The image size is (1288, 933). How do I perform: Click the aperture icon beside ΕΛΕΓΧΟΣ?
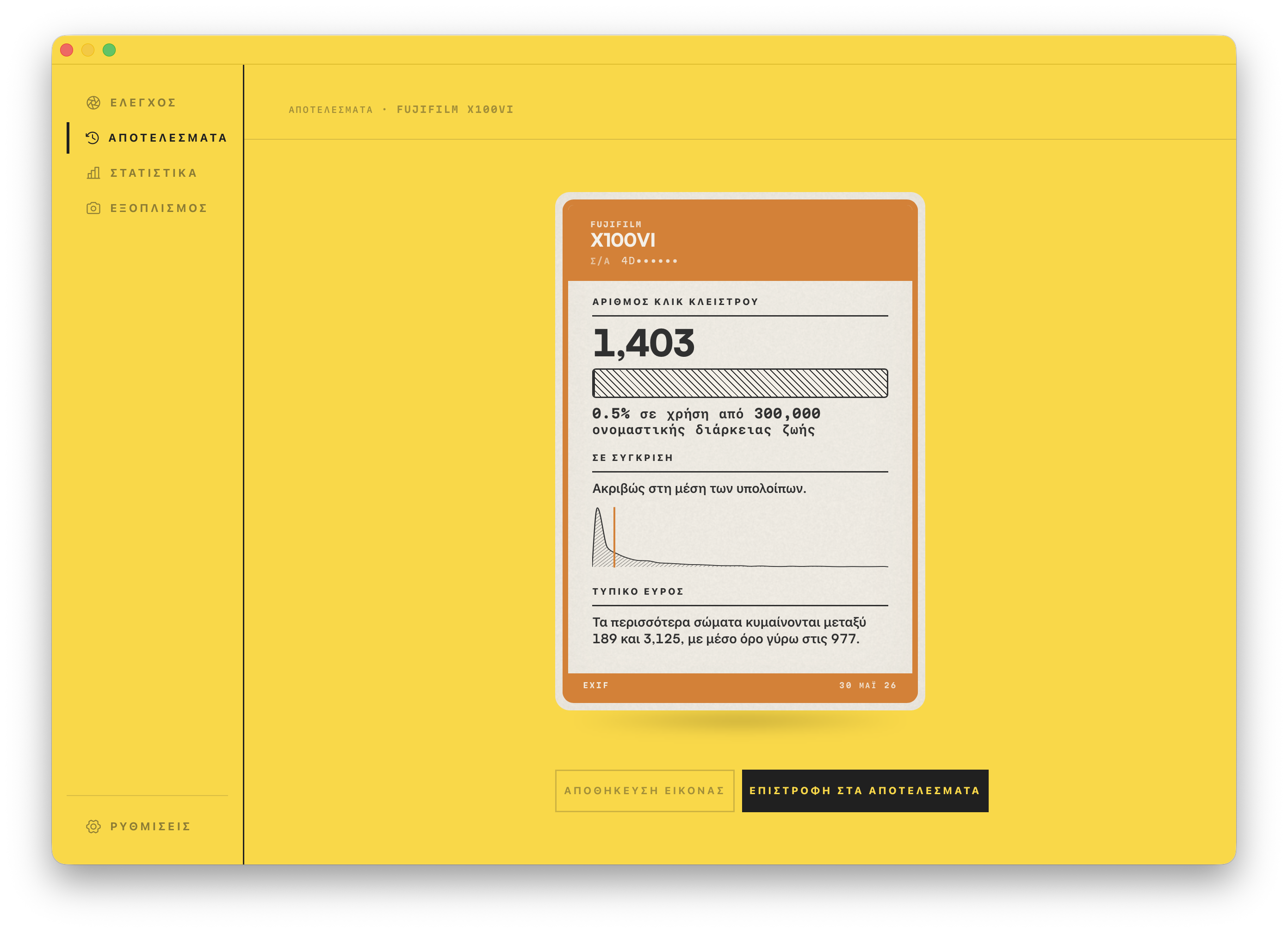[x=93, y=103]
